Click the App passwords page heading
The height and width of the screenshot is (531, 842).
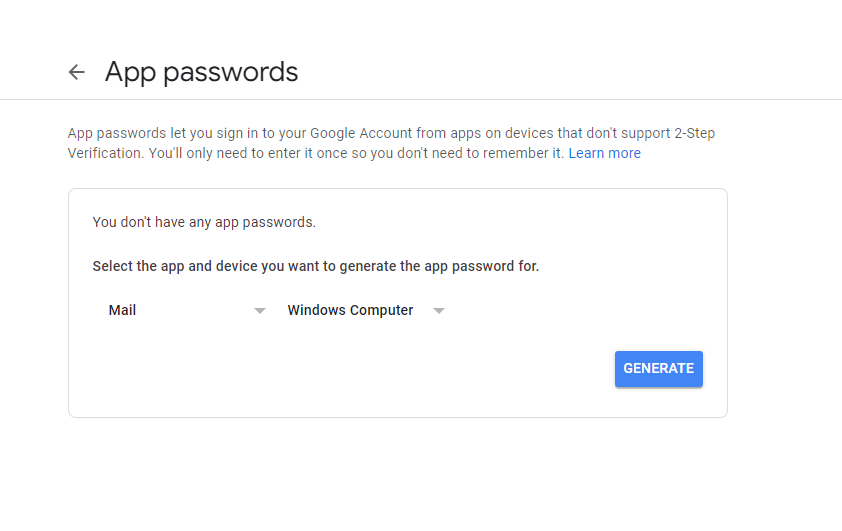click(x=201, y=72)
